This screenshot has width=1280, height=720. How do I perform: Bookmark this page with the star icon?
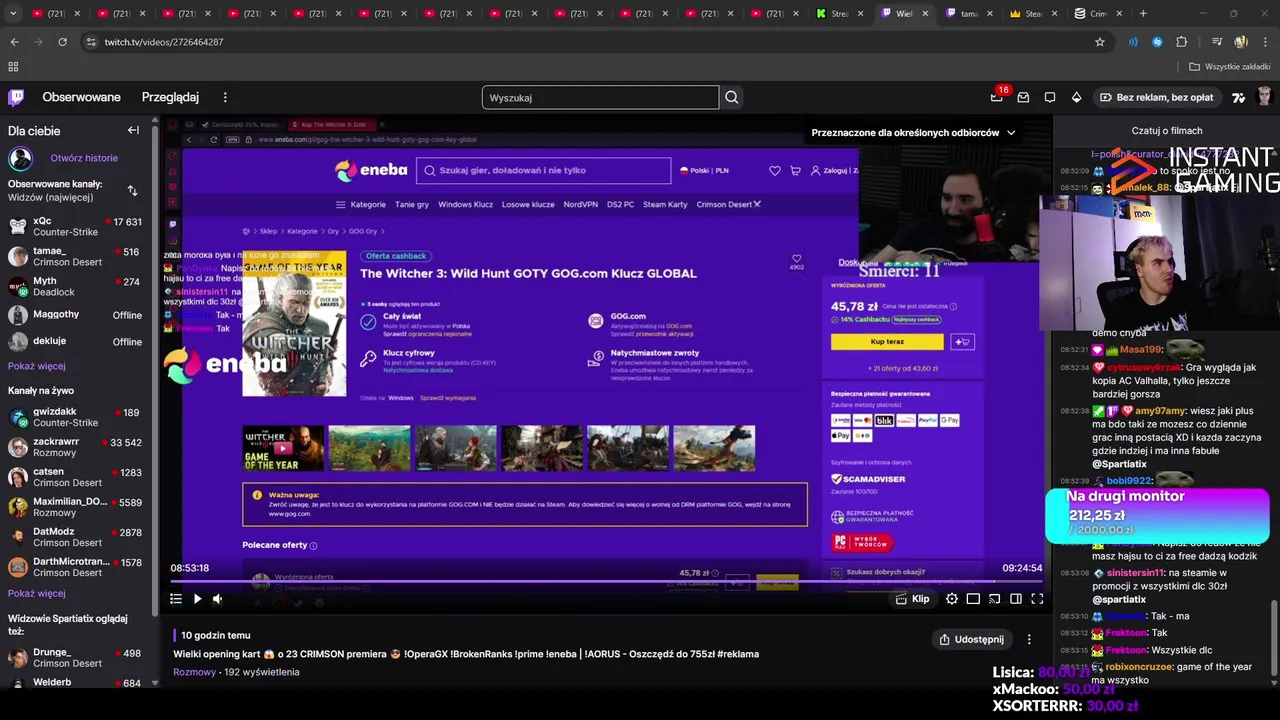click(1100, 42)
